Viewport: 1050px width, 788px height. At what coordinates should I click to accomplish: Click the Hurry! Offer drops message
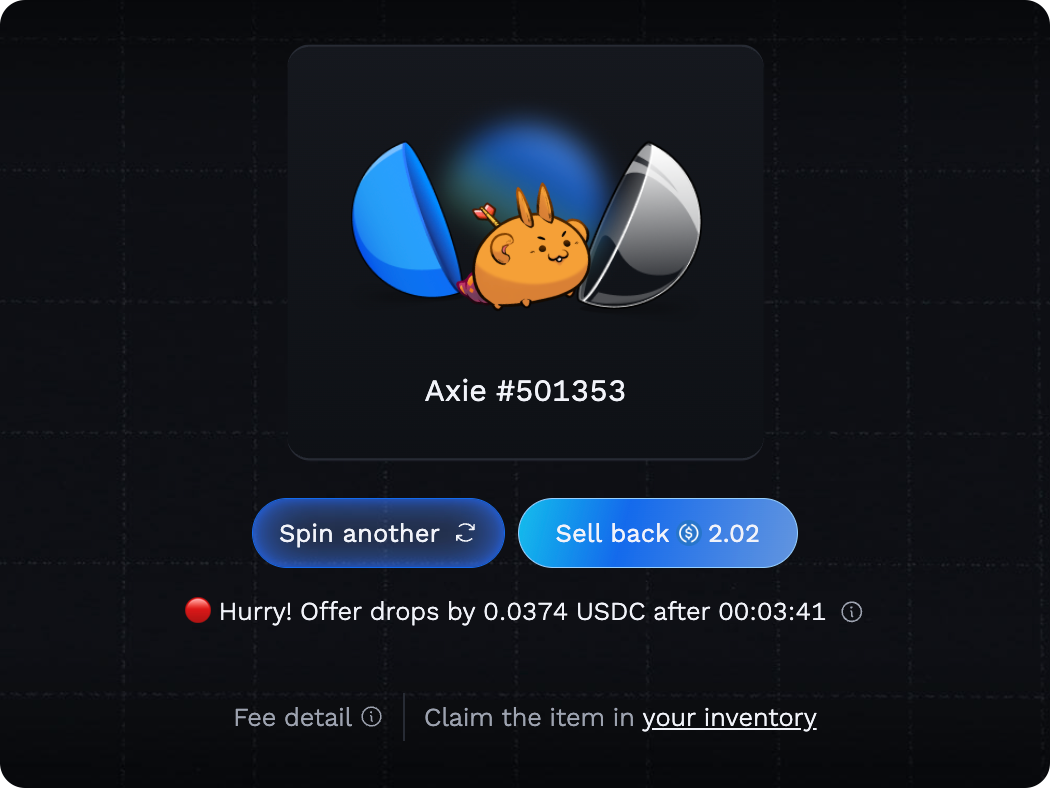(x=522, y=611)
